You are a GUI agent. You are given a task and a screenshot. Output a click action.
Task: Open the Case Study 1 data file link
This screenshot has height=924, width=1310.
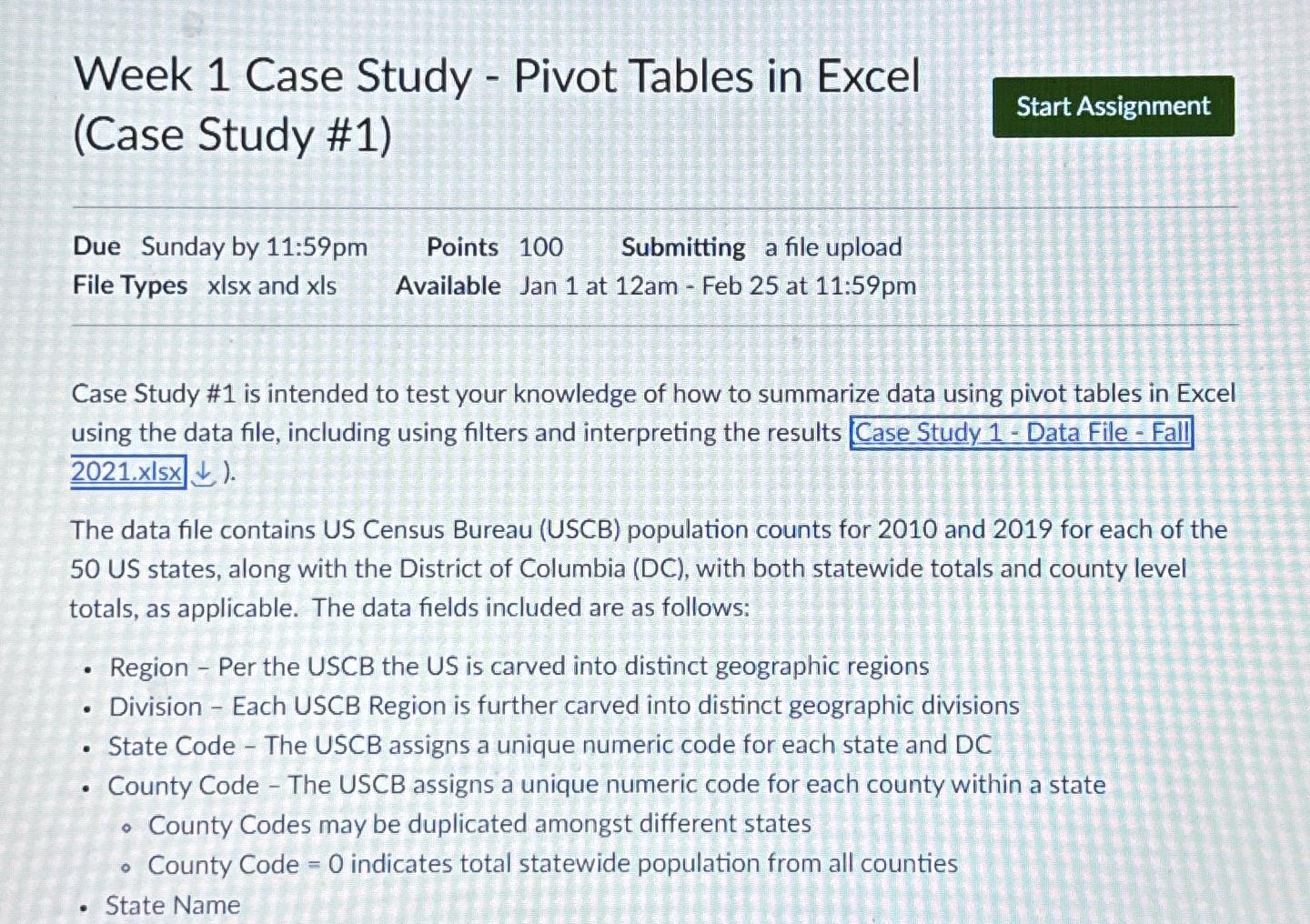tap(1019, 433)
